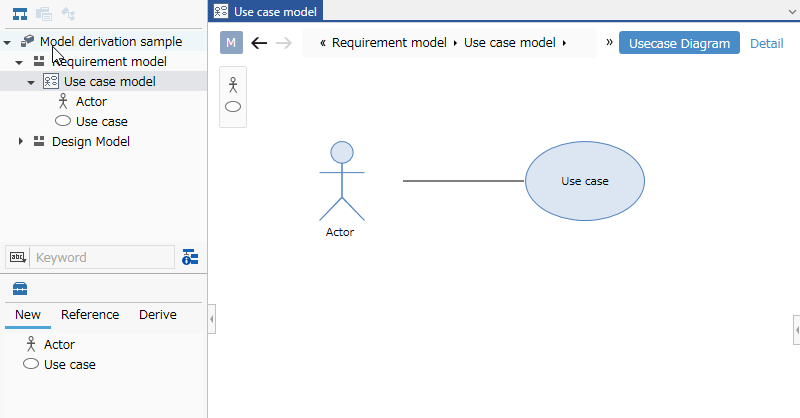
Task: Click the greyed window stack toolbar icon
Action: pyautogui.click(x=44, y=14)
